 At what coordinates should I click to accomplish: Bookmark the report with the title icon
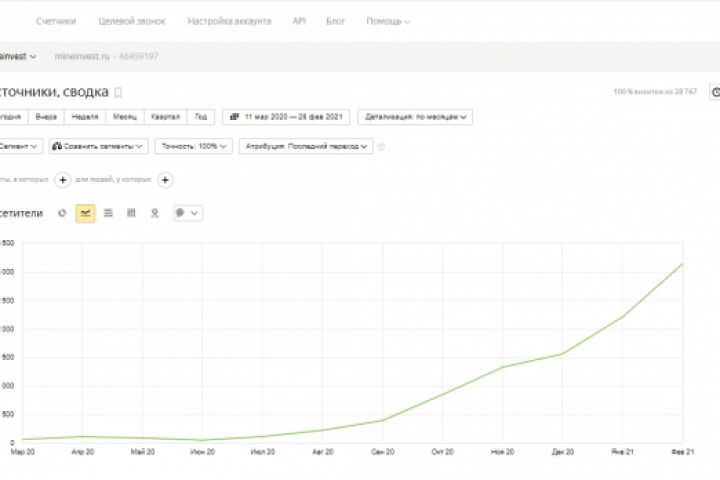pos(118,93)
